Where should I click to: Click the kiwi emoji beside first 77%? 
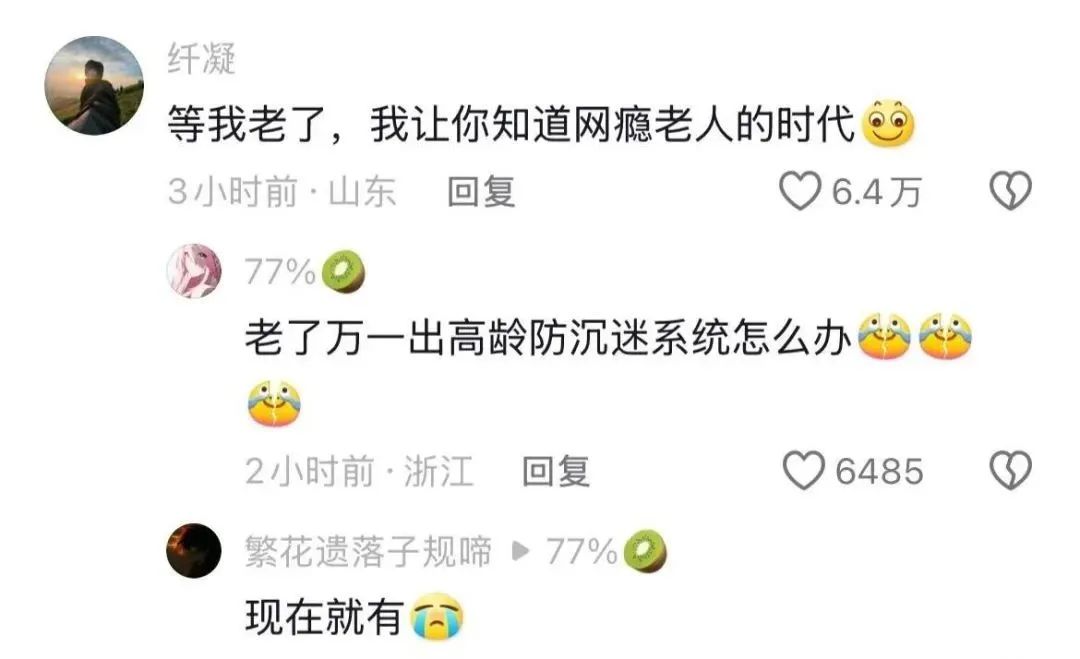pyautogui.click(x=343, y=271)
